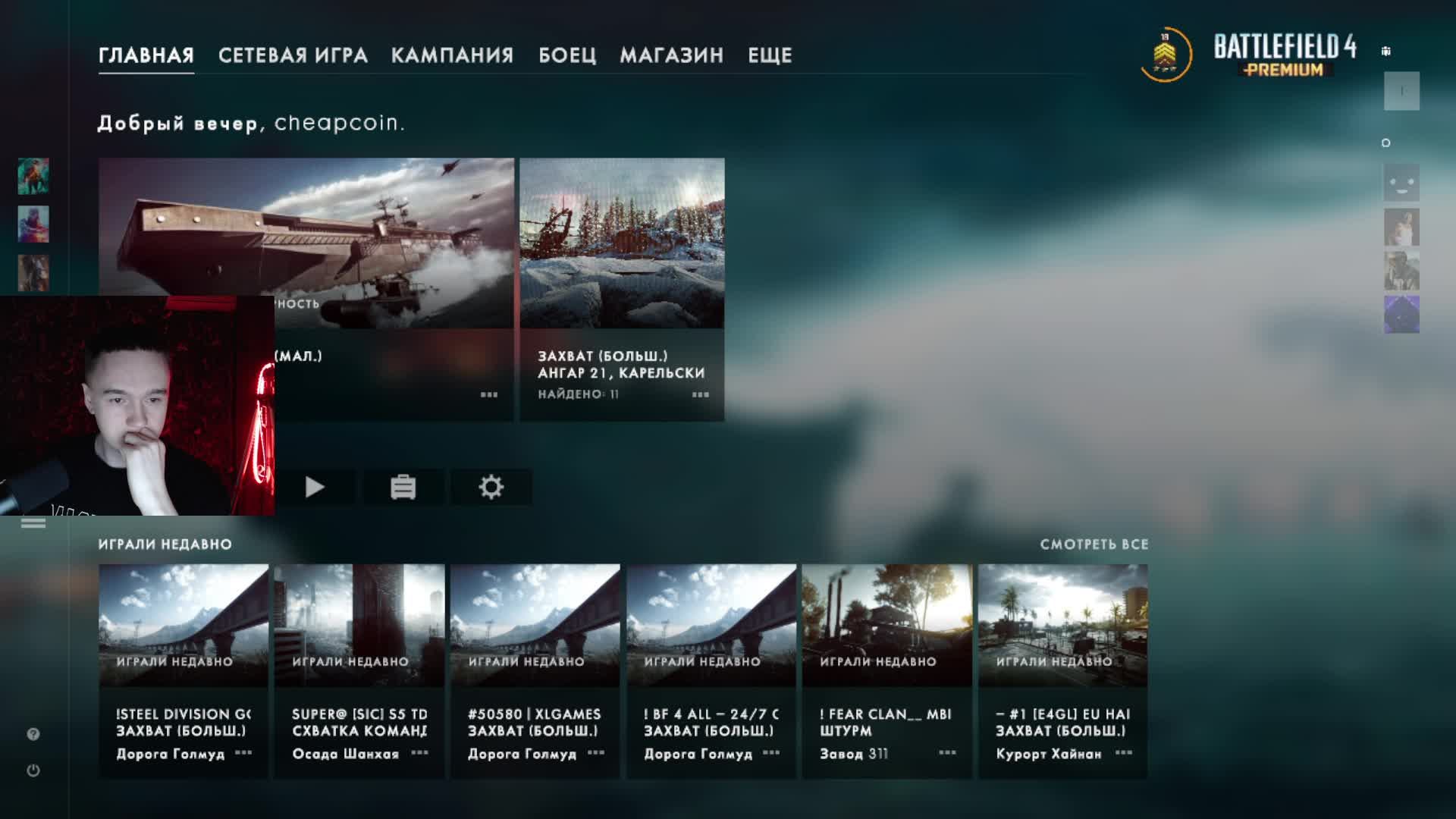
Task: Click the hamburger menu lines icon
Action: click(x=33, y=523)
